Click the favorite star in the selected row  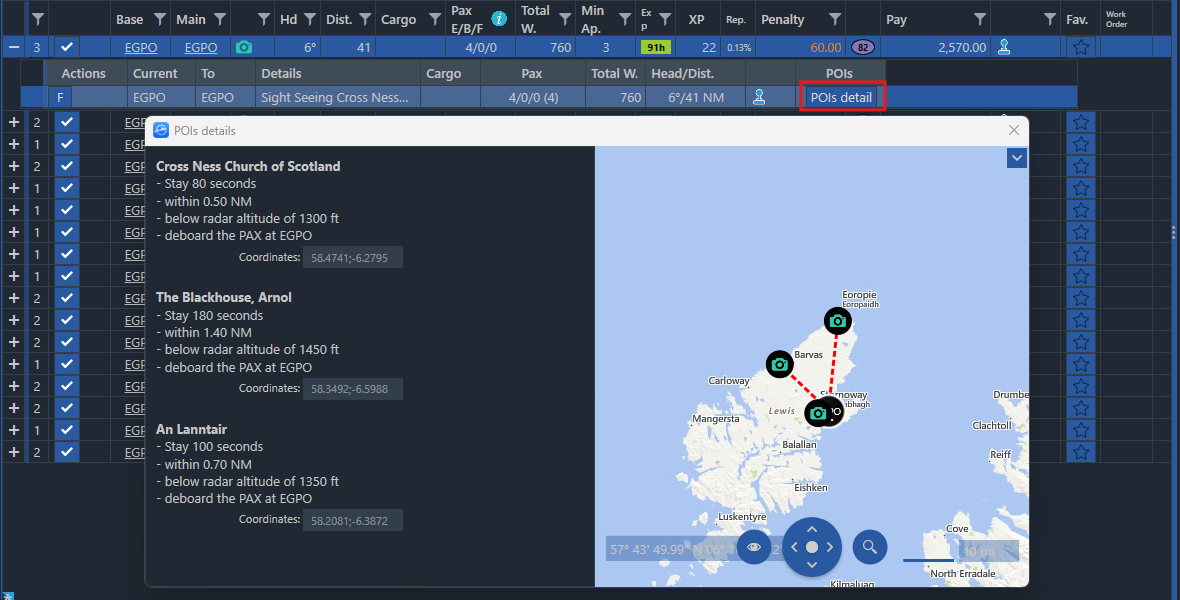click(x=1079, y=47)
